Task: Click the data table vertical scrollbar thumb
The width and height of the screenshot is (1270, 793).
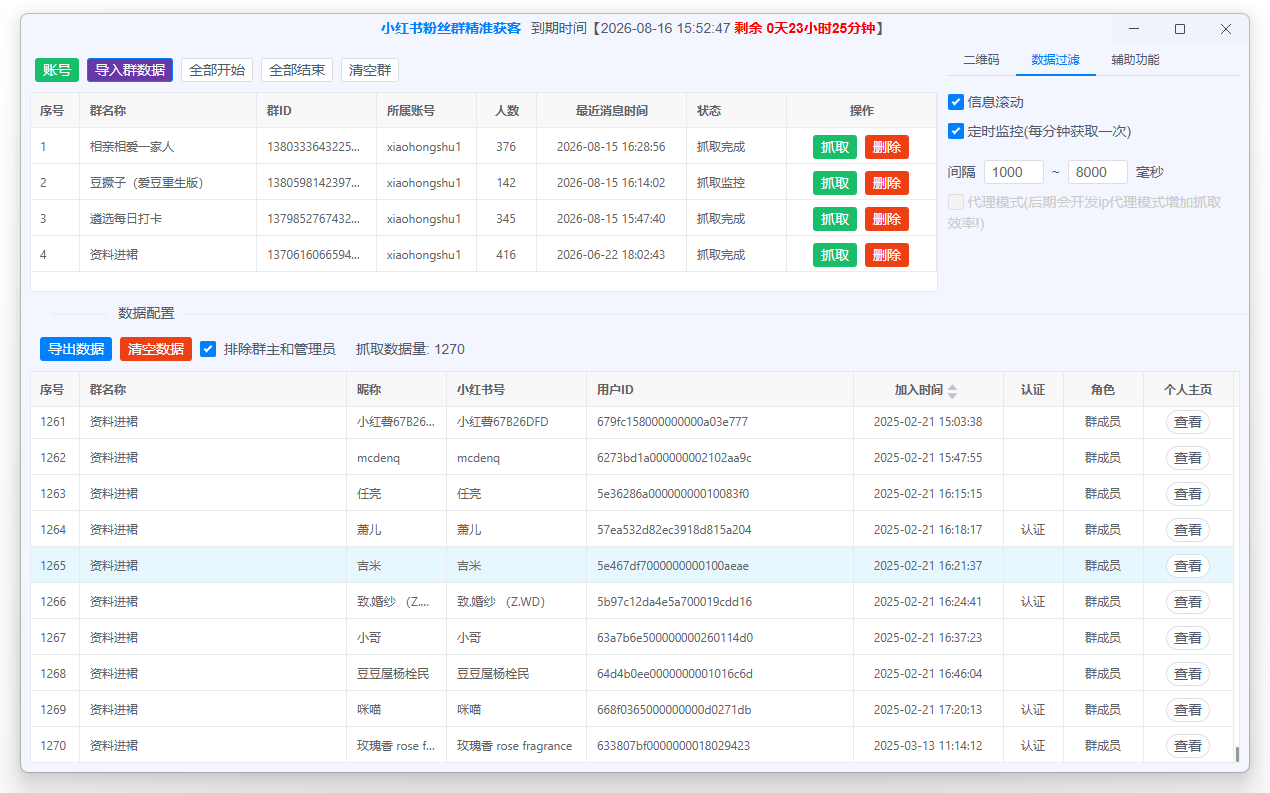Action: [1237, 754]
